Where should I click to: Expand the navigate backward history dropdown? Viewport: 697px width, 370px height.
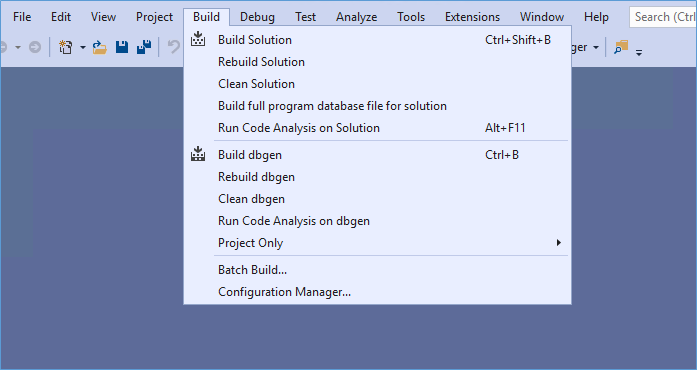[x=18, y=47]
